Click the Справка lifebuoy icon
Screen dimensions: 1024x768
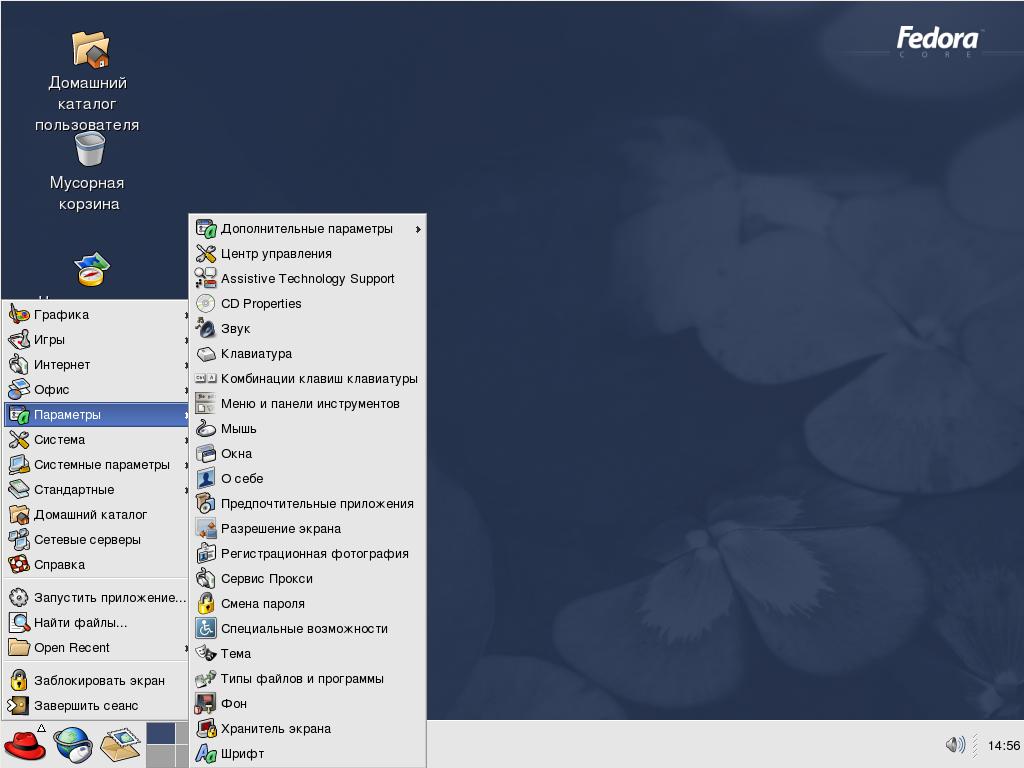(19, 564)
